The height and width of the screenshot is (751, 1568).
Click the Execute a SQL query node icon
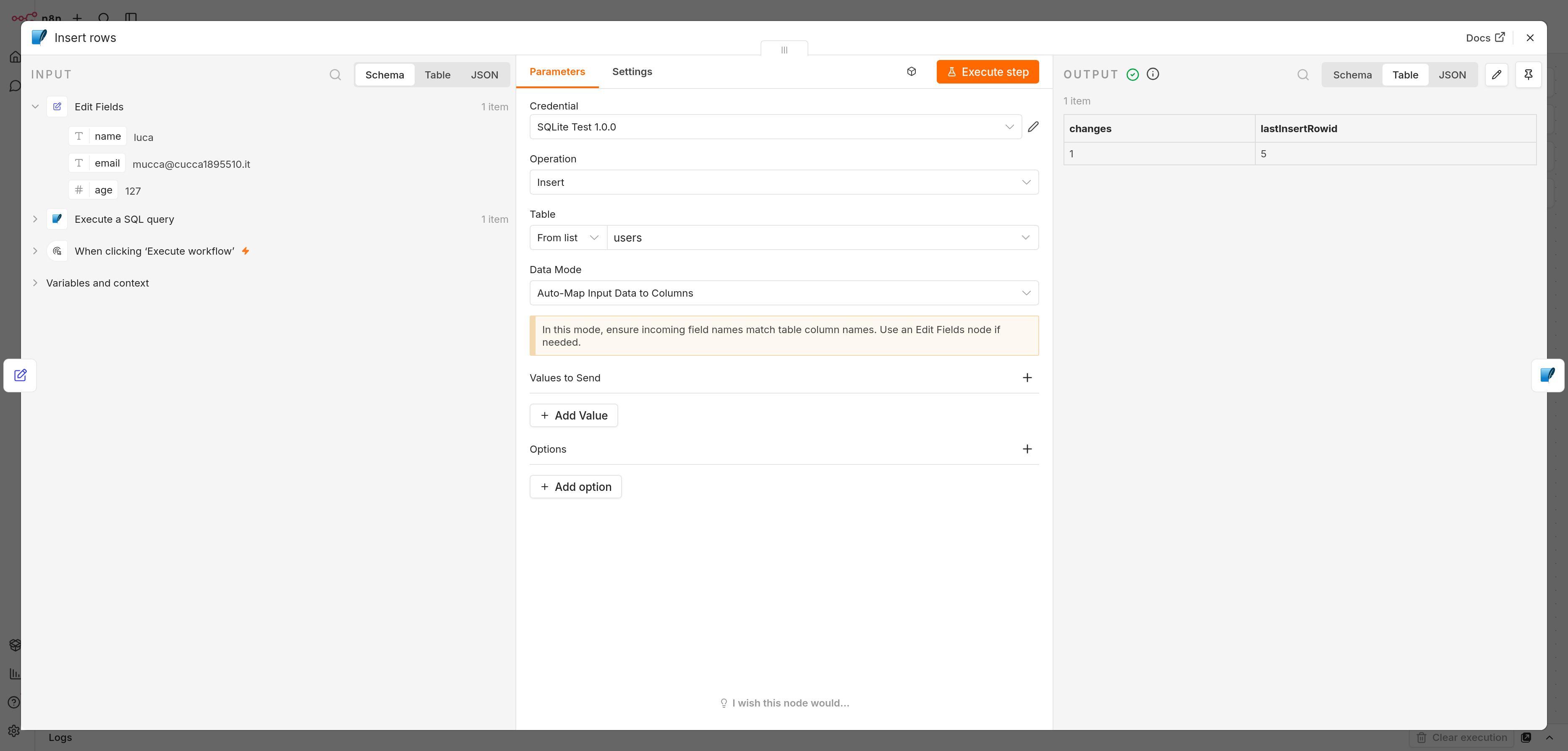[x=57, y=219]
